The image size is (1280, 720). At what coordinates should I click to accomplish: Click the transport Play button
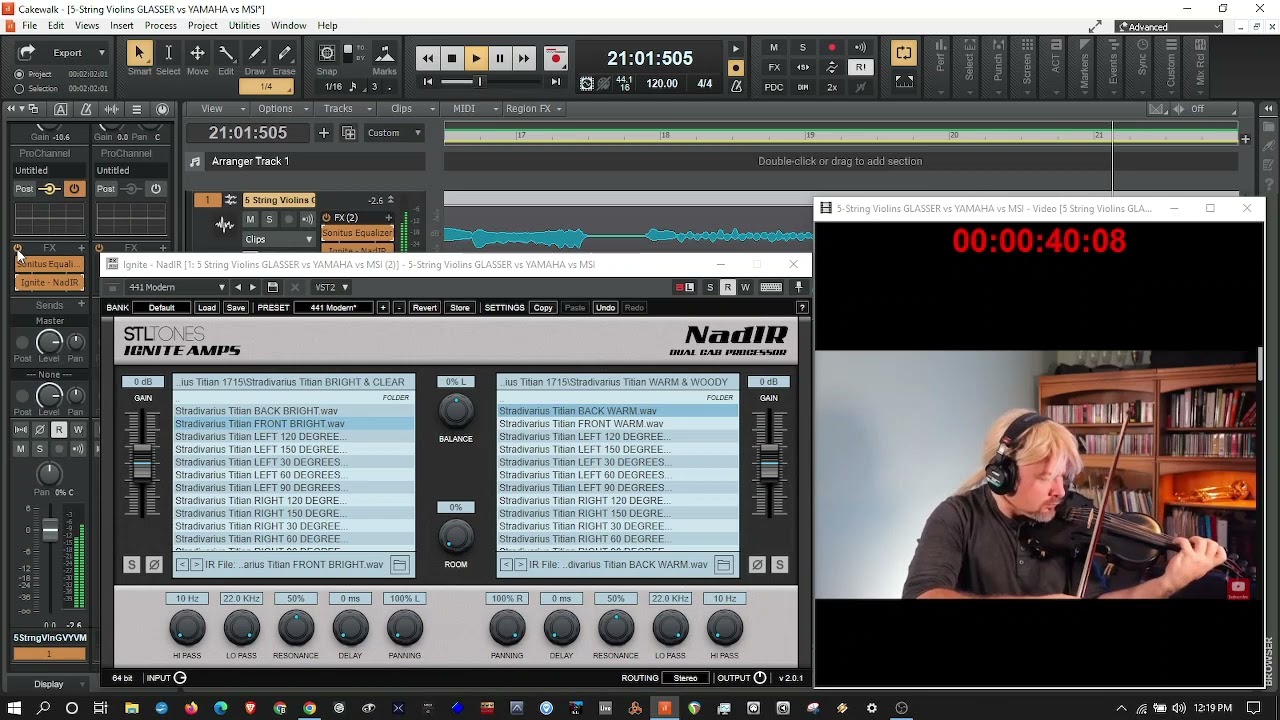(x=476, y=59)
